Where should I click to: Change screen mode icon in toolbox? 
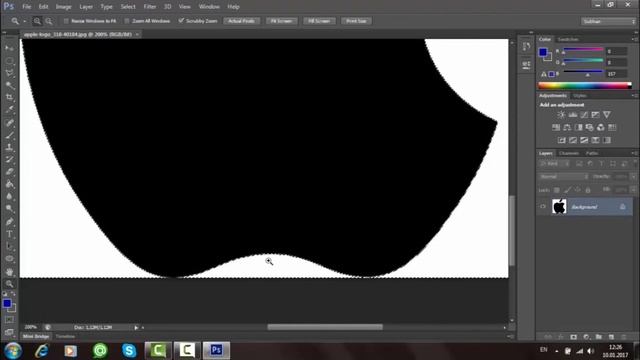(9, 332)
